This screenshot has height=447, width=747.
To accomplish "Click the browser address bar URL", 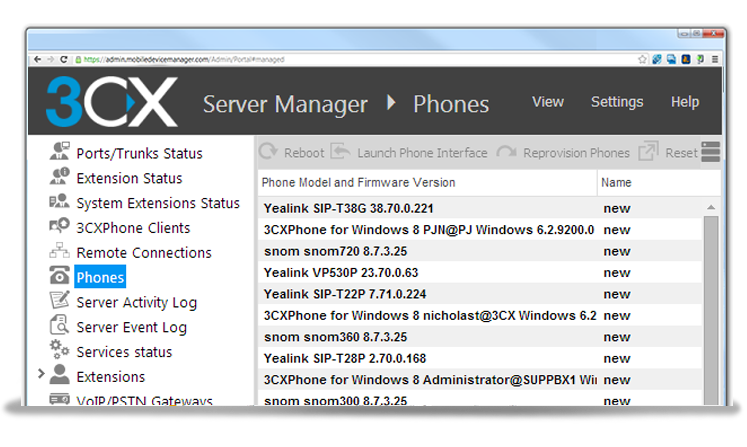I will click(184, 60).
